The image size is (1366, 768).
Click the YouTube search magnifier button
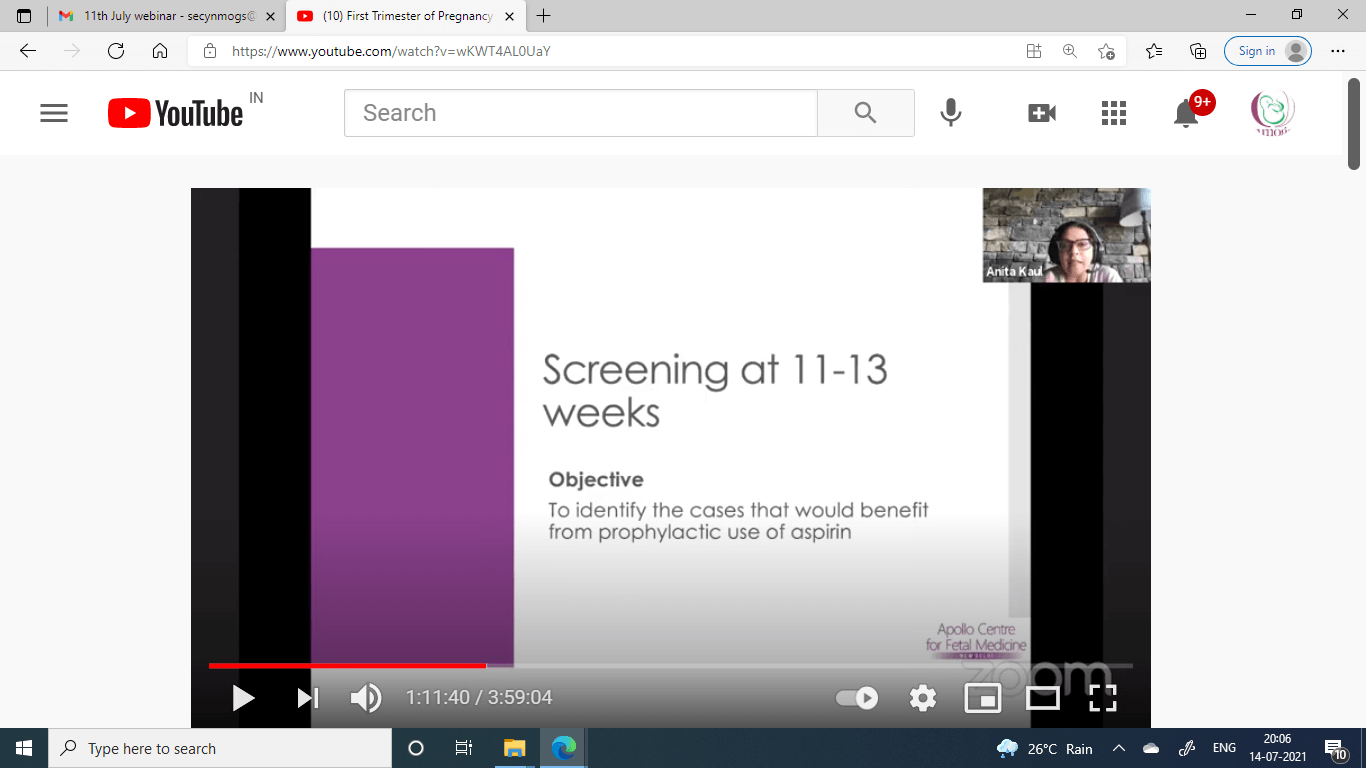[866, 113]
